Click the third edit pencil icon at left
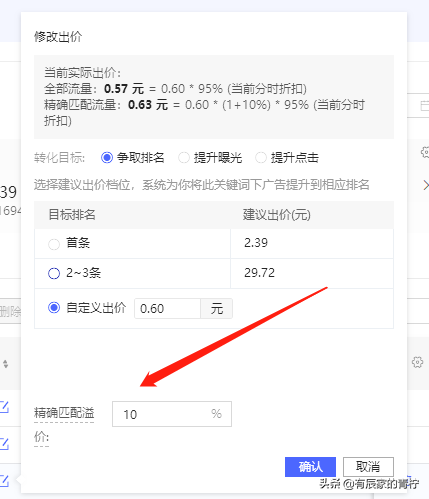This screenshot has width=429, height=499. (4, 480)
